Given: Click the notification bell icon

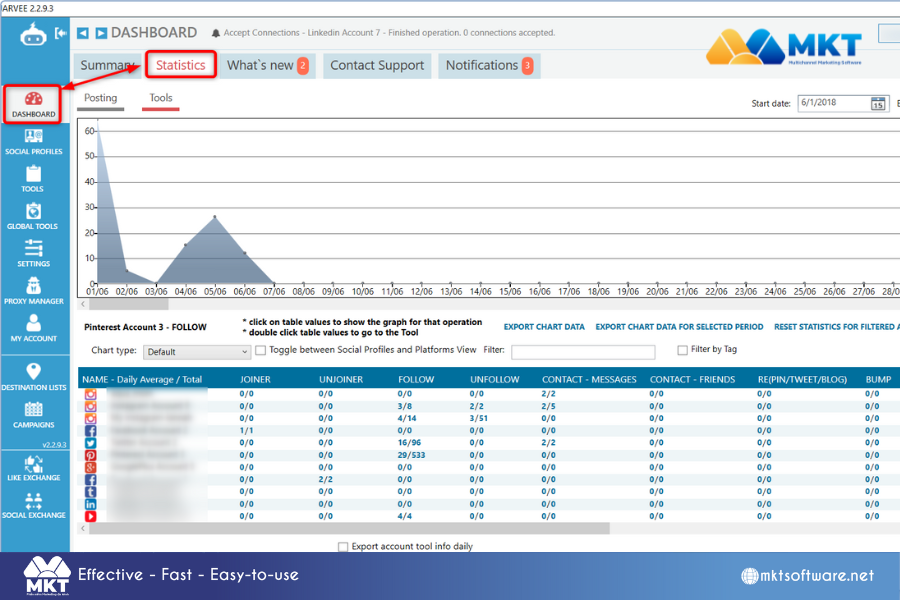Looking at the screenshot, I should click(x=216, y=33).
